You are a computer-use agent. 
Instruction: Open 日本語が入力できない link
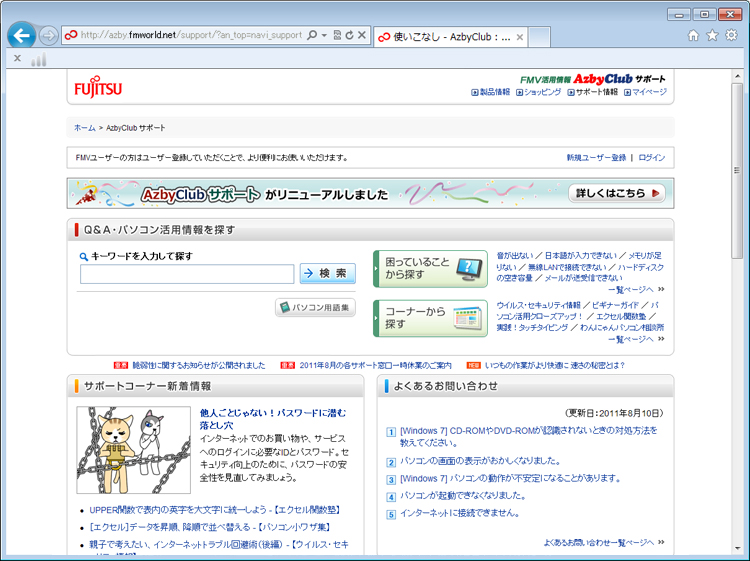pyautogui.click(x=581, y=255)
